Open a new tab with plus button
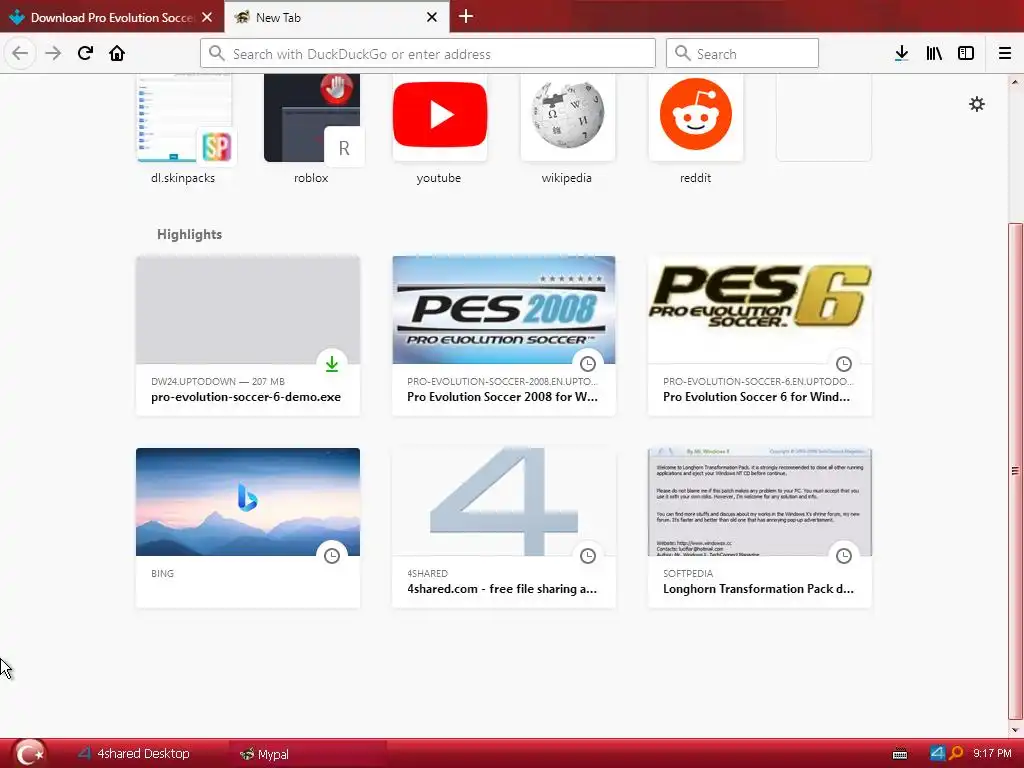Screen dimensions: 1024x768 pos(466,16)
